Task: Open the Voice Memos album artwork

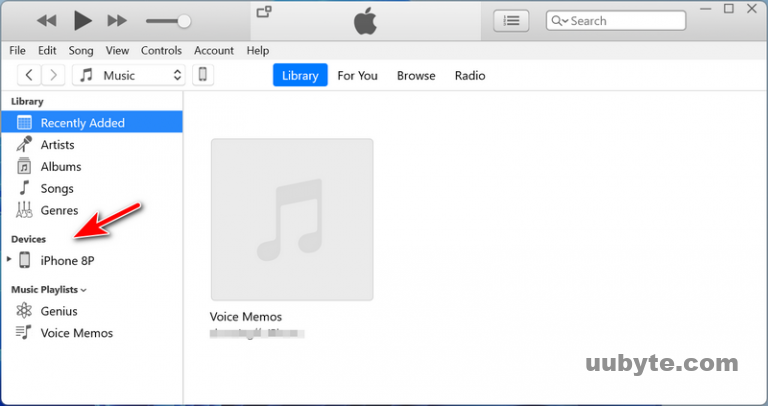Action: point(292,219)
